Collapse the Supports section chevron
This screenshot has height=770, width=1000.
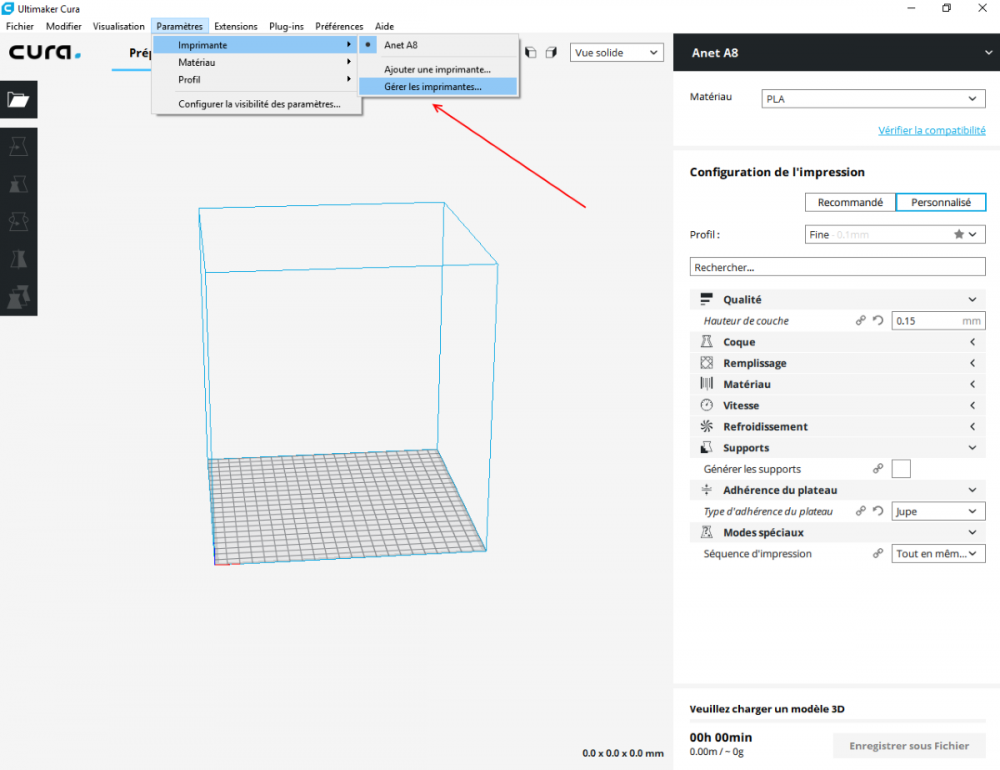tap(972, 447)
